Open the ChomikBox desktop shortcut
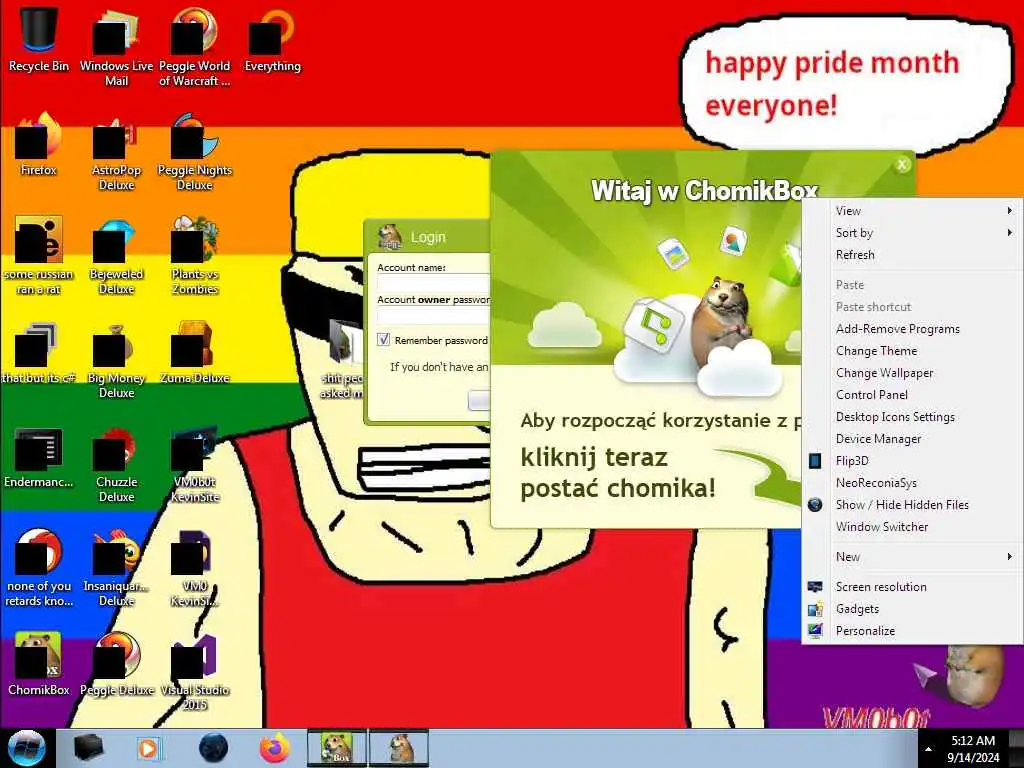The height and width of the screenshot is (768, 1024). pos(39,663)
